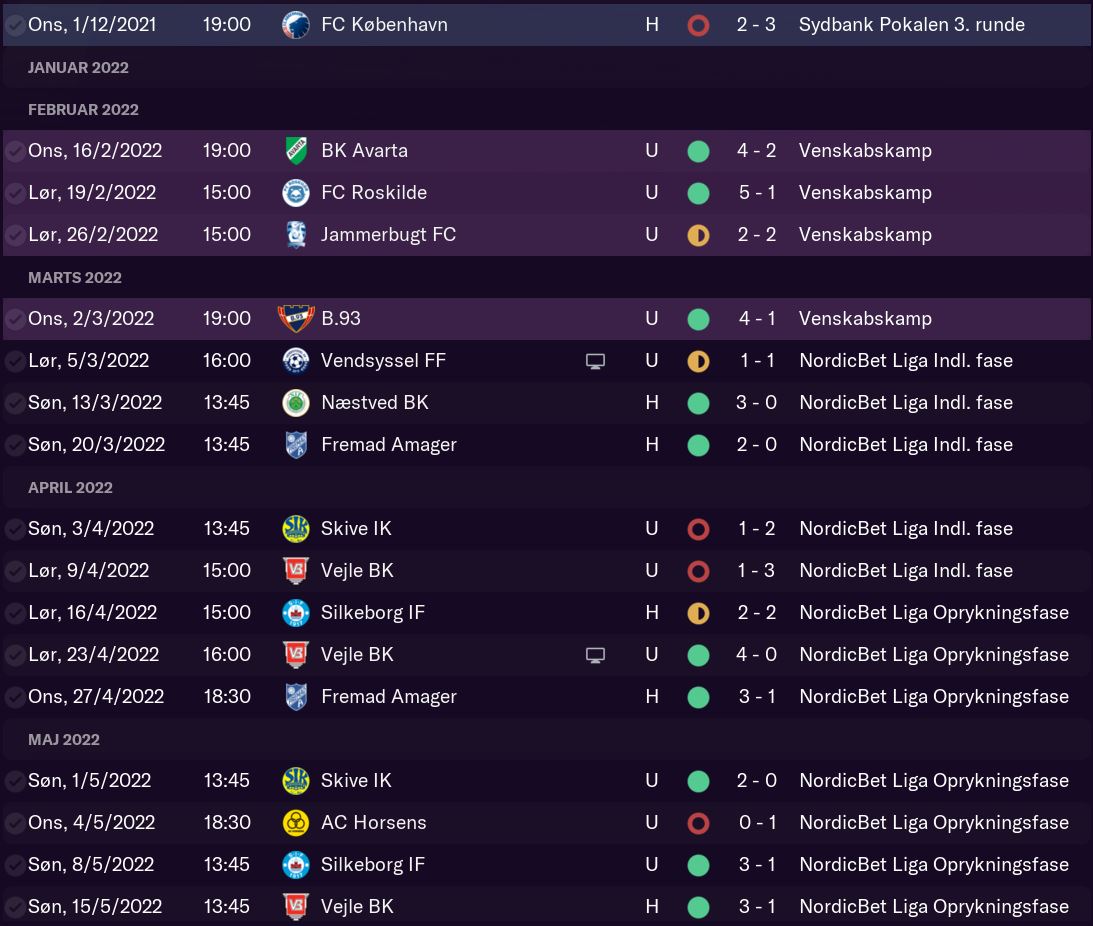Toggle checkmark for the 1/12/2021 København match
Image resolution: width=1093 pixels, height=926 pixels.
click(x=15, y=25)
